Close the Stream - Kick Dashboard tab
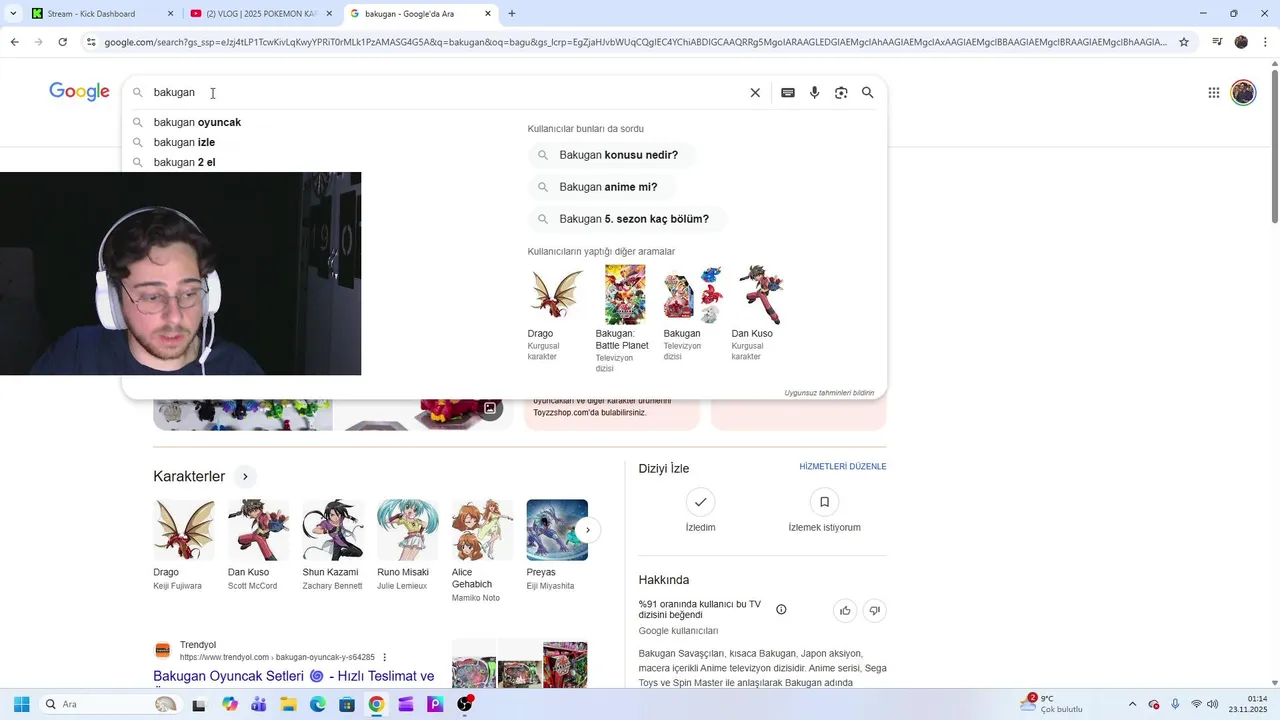 [x=170, y=14]
